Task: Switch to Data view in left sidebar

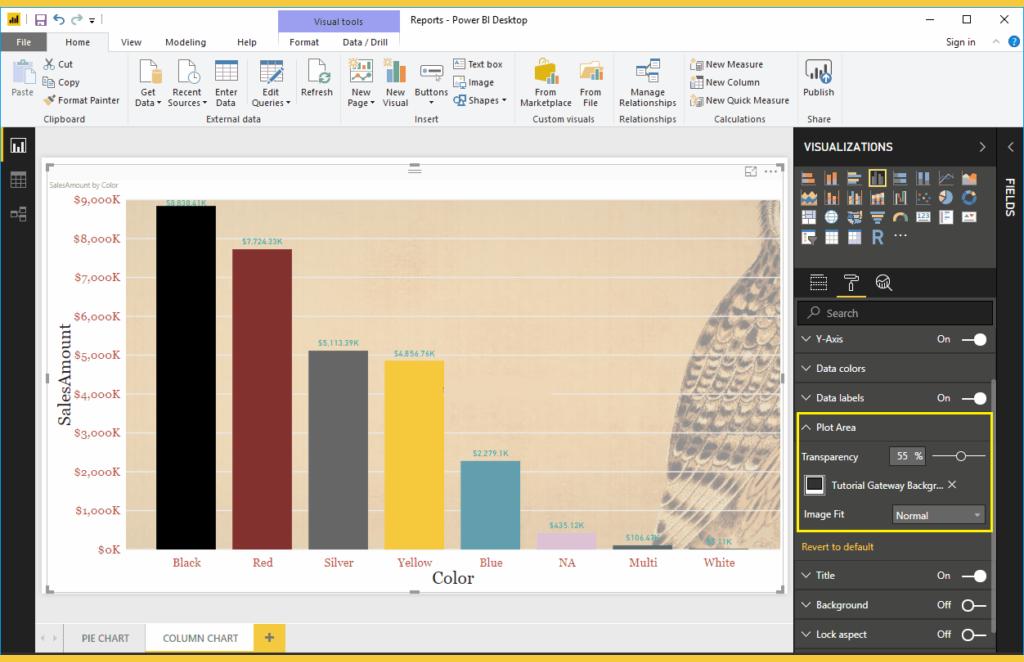Action: pos(18,180)
